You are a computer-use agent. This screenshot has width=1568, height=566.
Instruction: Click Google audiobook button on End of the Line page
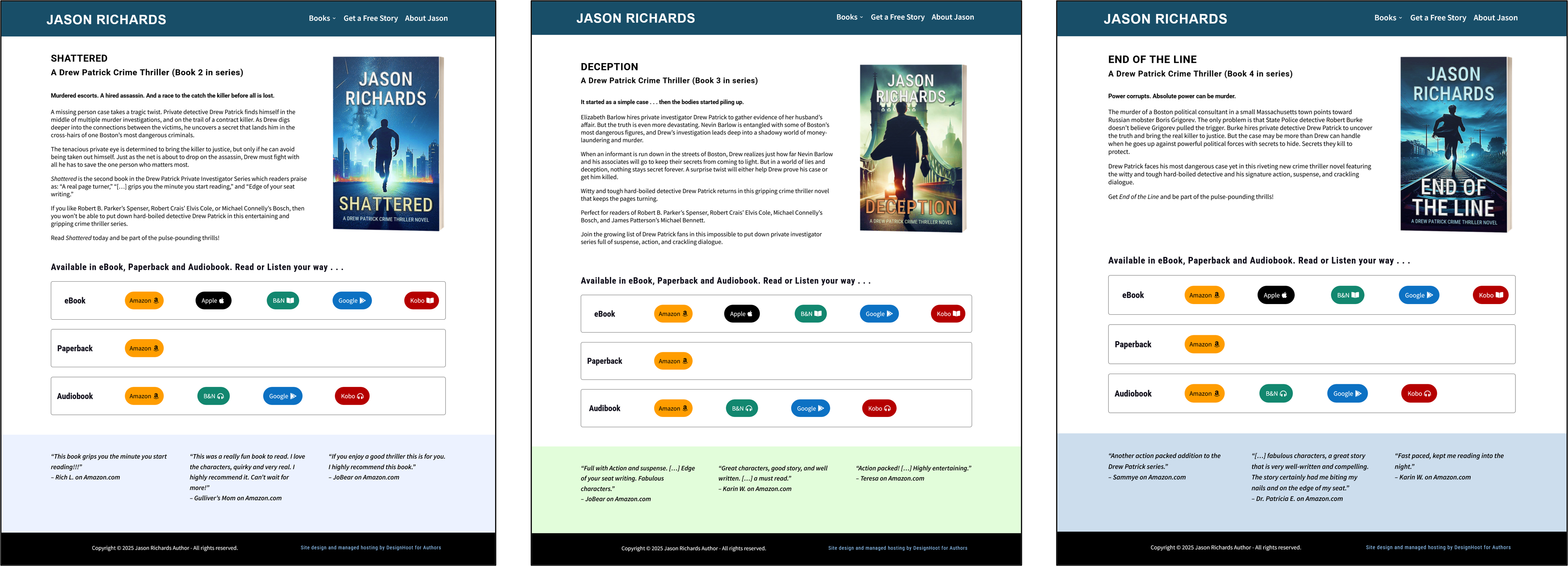pyautogui.click(x=1347, y=394)
